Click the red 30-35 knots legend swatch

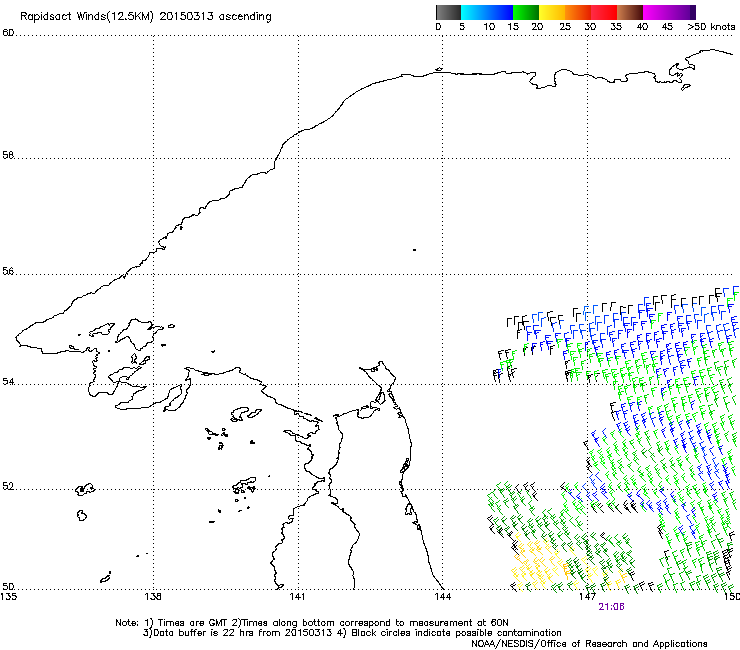pos(604,12)
